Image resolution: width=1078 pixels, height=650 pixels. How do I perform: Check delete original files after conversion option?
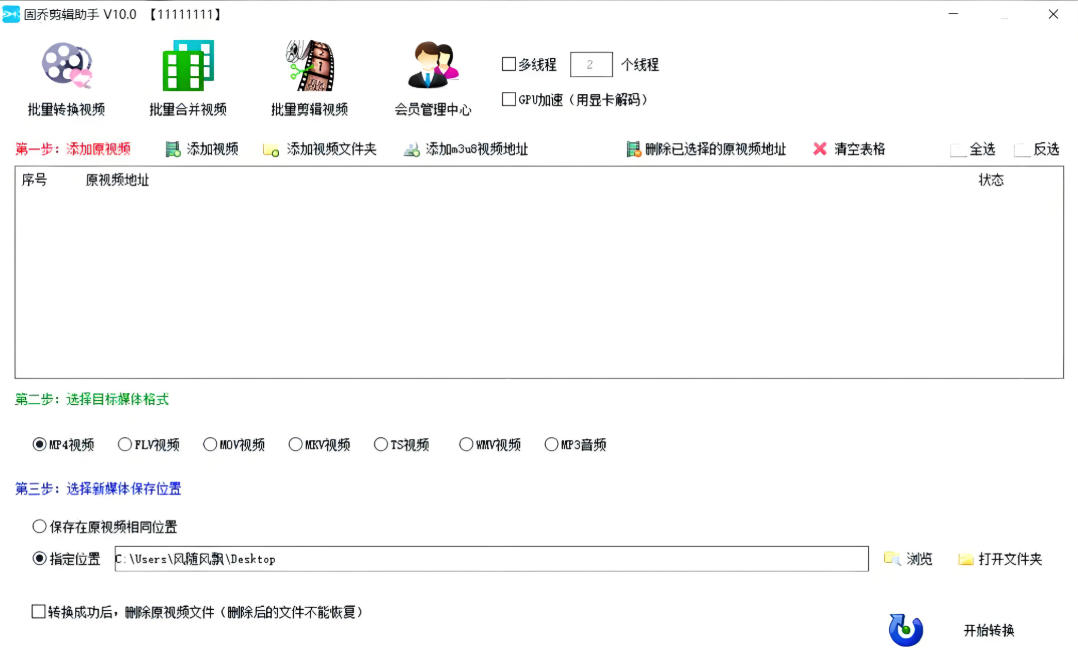[38, 611]
